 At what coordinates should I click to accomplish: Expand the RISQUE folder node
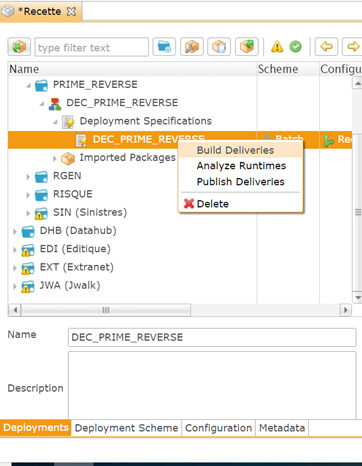pos(28,195)
